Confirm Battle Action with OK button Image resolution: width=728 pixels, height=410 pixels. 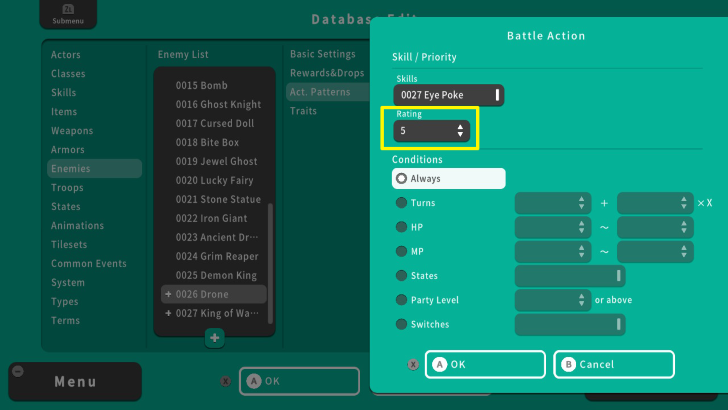coord(485,364)
